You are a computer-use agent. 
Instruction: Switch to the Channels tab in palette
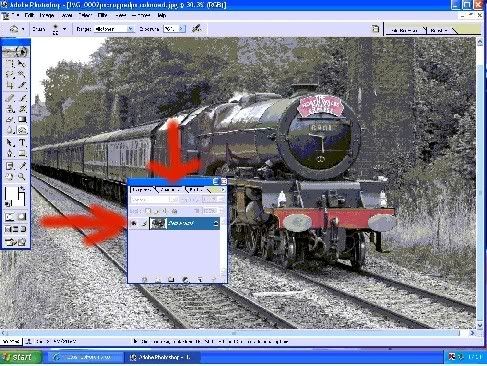click(170, 190)
